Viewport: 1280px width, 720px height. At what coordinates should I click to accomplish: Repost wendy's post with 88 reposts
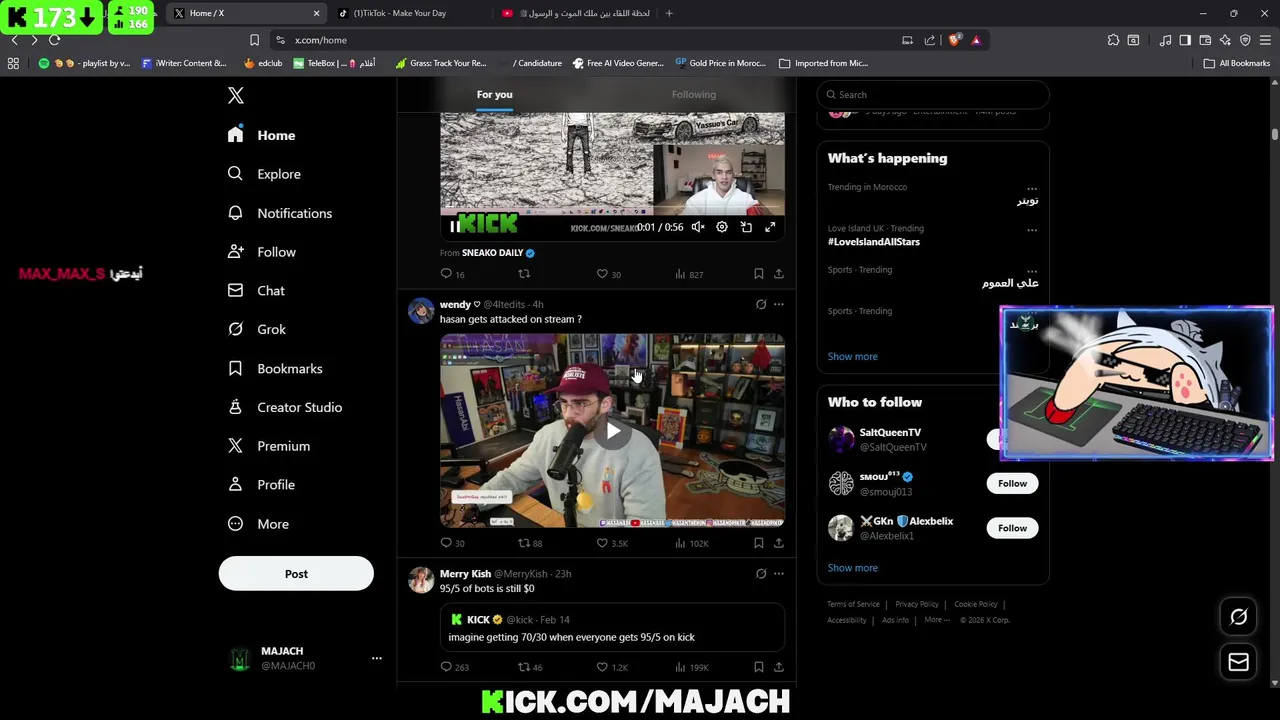tap(529, 543)
